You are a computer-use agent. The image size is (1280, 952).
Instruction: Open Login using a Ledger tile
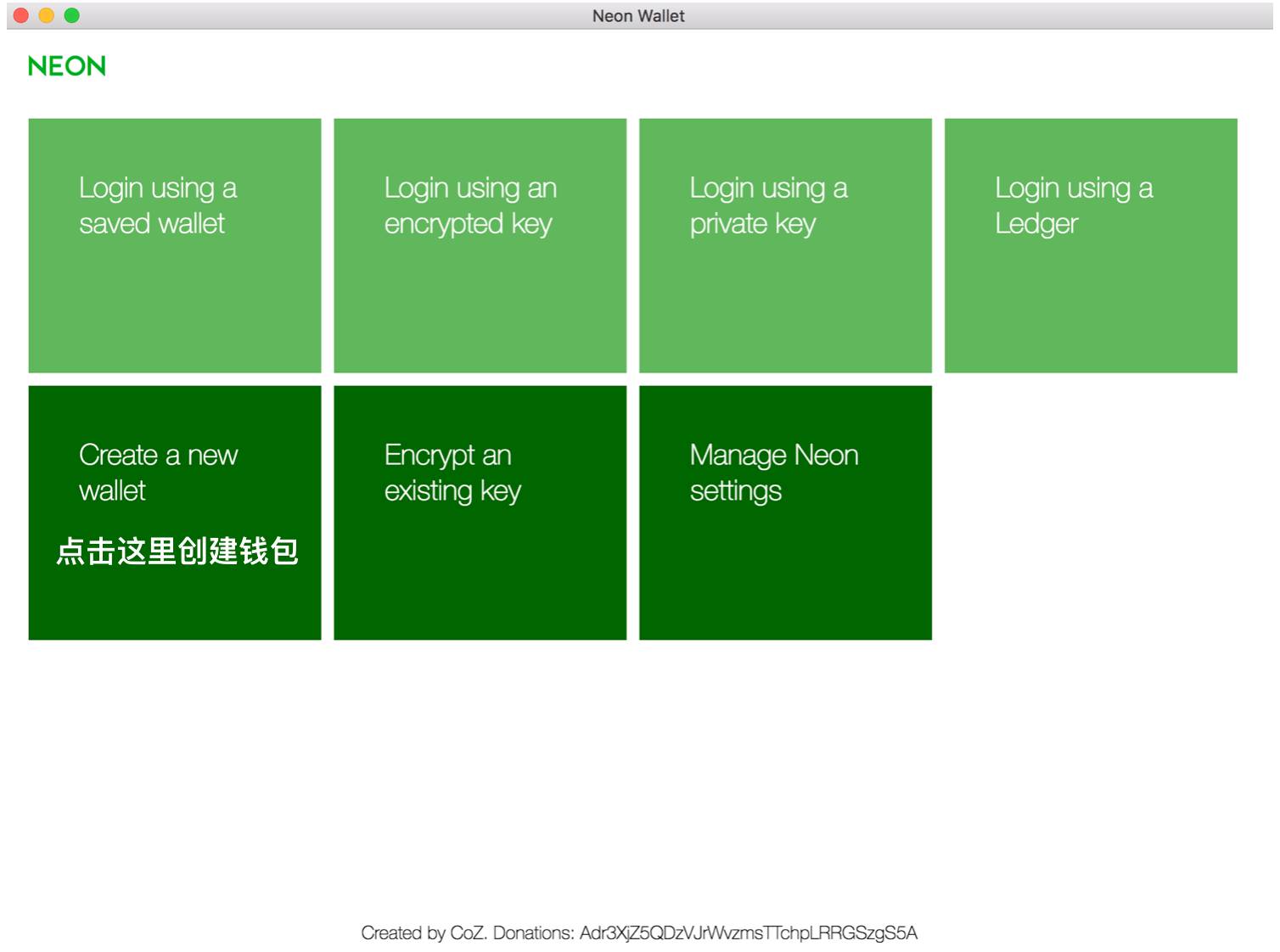coord(1091,245)
